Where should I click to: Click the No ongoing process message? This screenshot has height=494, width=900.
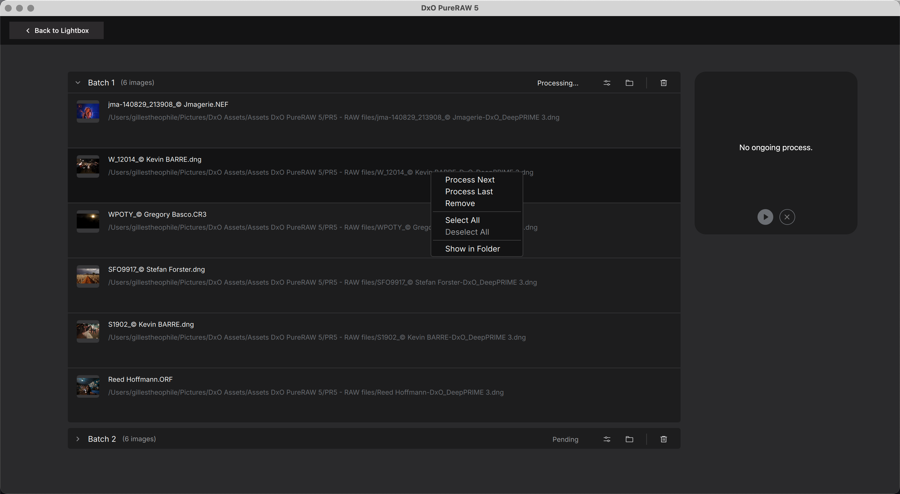pyautogui.click(x=775, y=147)
